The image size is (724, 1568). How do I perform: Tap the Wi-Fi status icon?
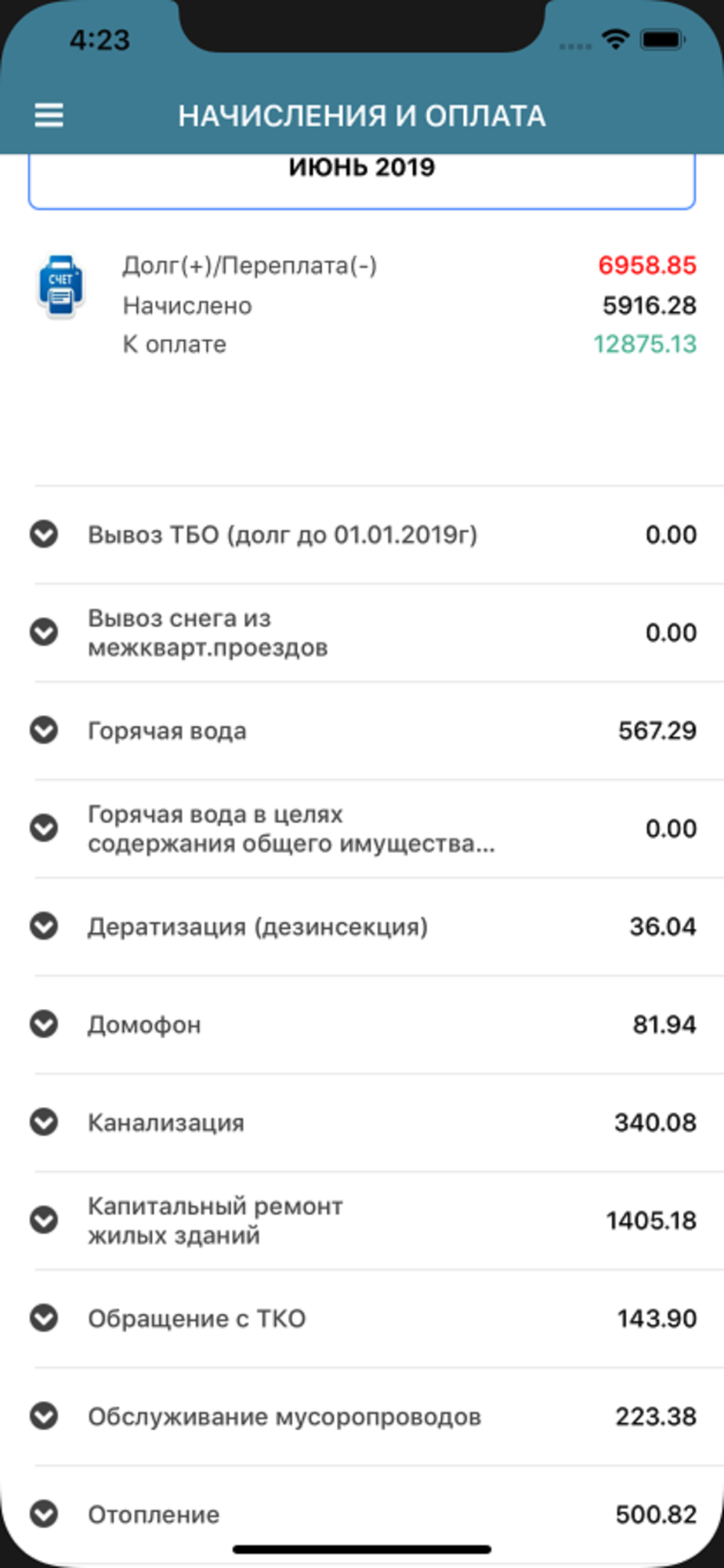coord(616,39)
